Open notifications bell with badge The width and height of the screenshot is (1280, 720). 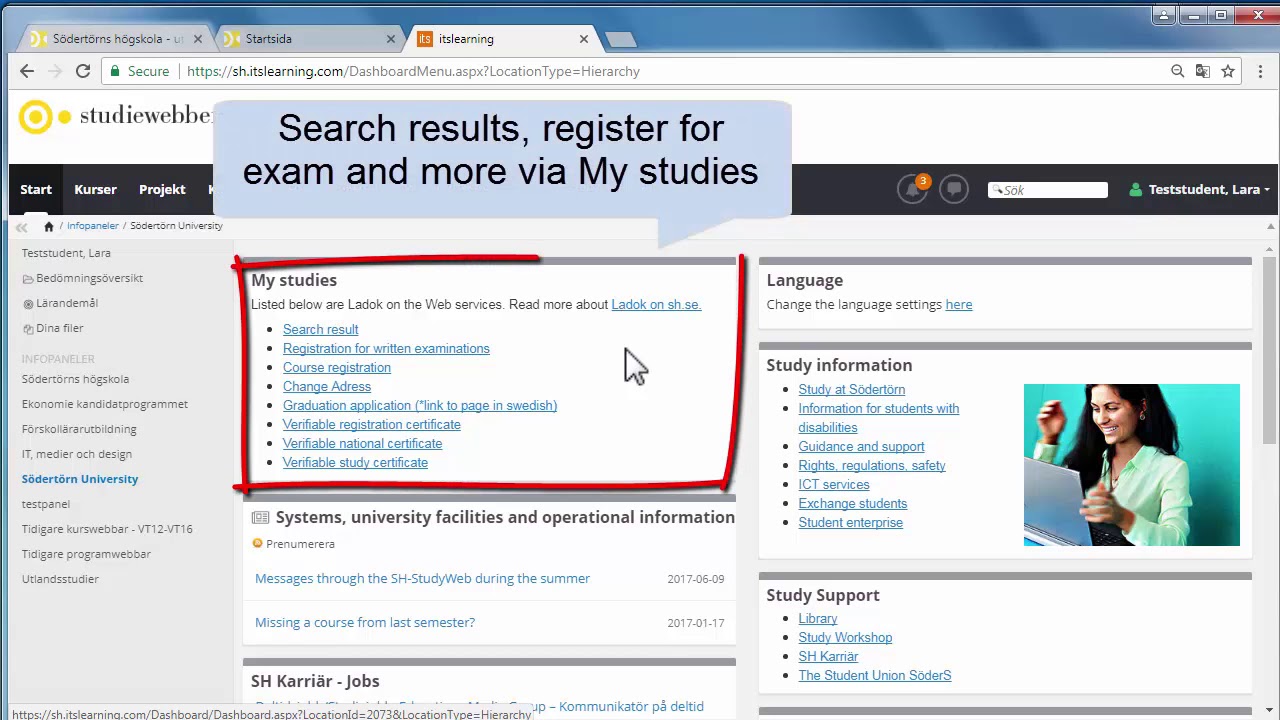coord(912,189)
